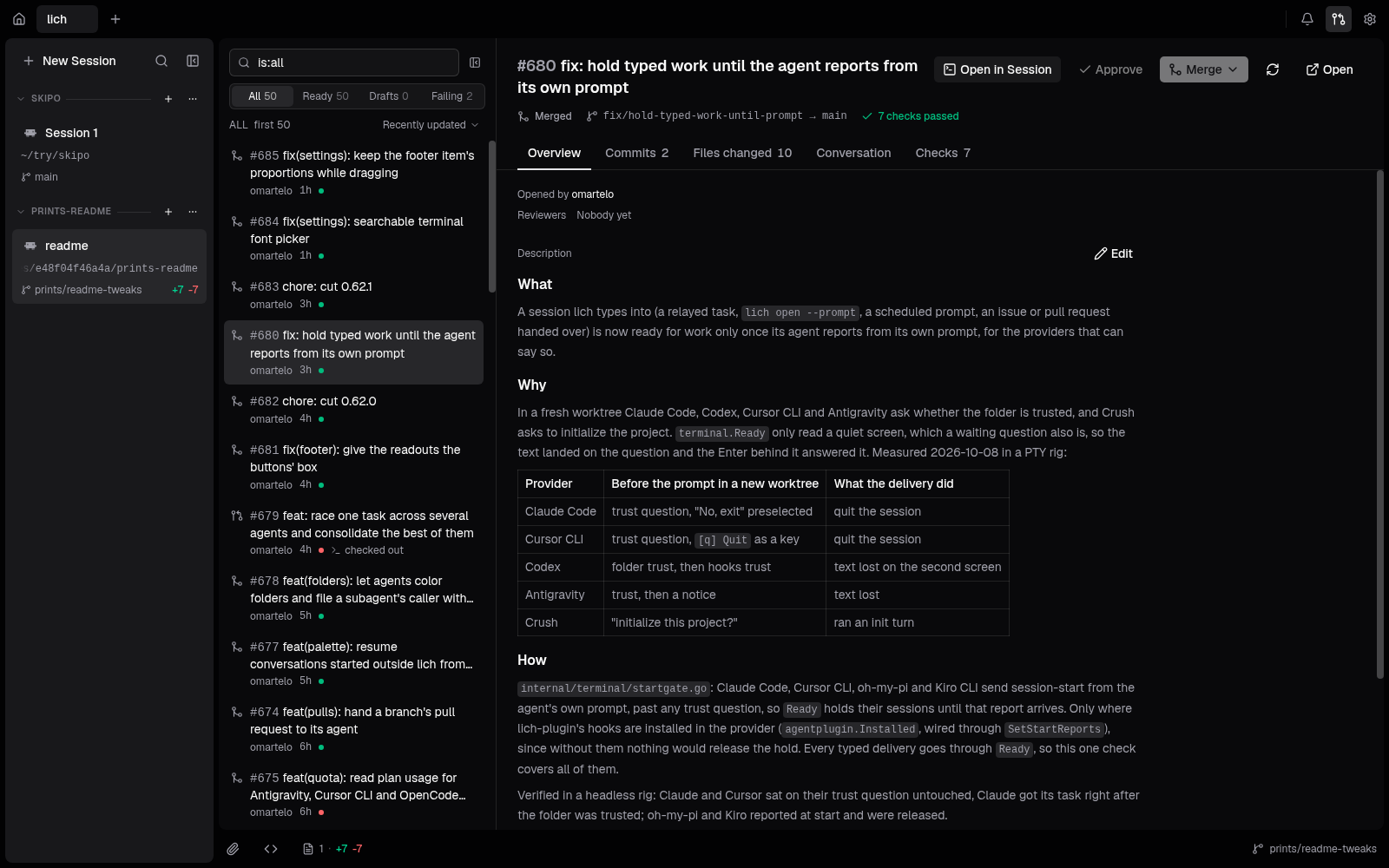Edit the pull request description
Screen dimensions: 1389x868
click(x=1114, y=253)
